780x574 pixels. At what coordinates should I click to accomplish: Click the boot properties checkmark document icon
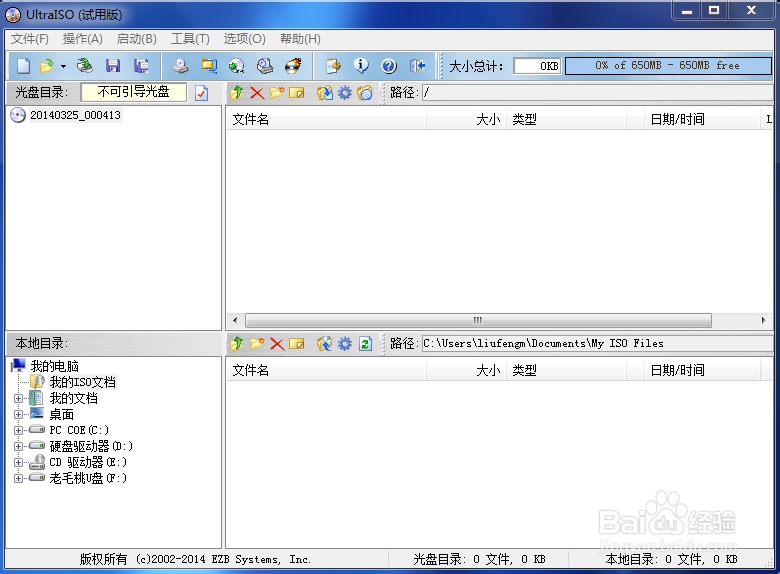coord(201,93)
